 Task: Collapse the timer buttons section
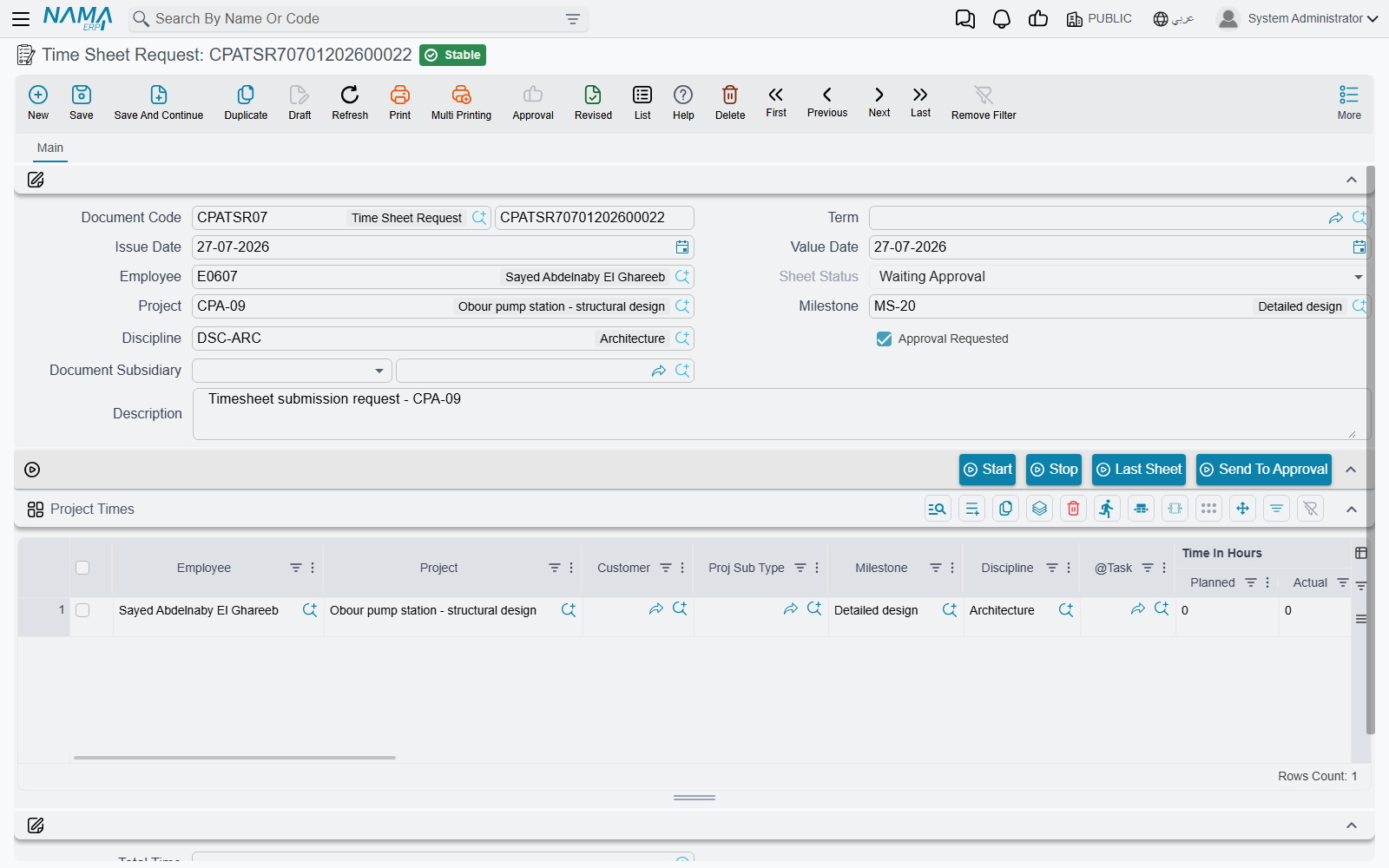pos(1351,470)
